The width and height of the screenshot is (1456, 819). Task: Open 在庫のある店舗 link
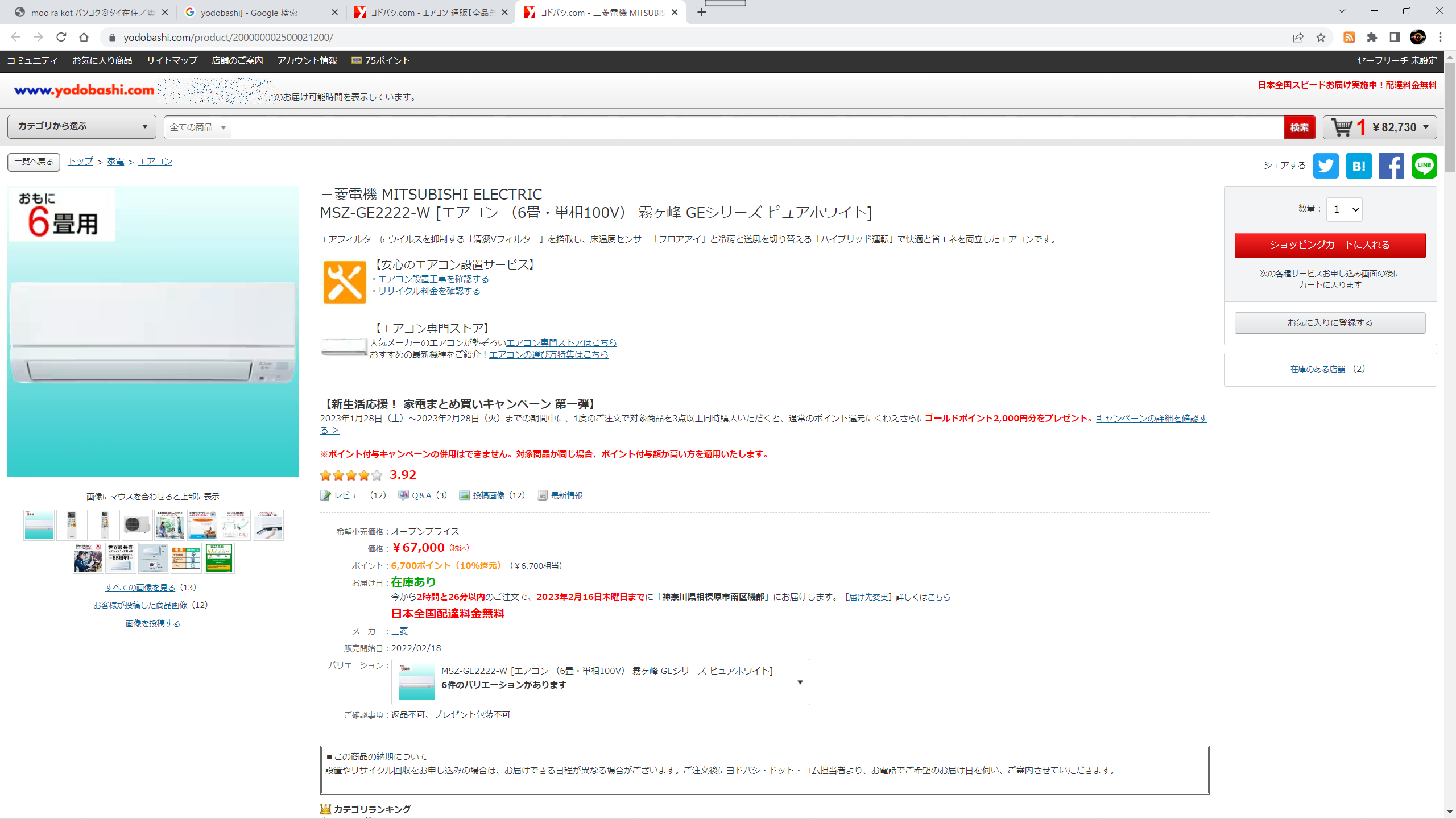pyautogui.click(x=1317, y=369)
